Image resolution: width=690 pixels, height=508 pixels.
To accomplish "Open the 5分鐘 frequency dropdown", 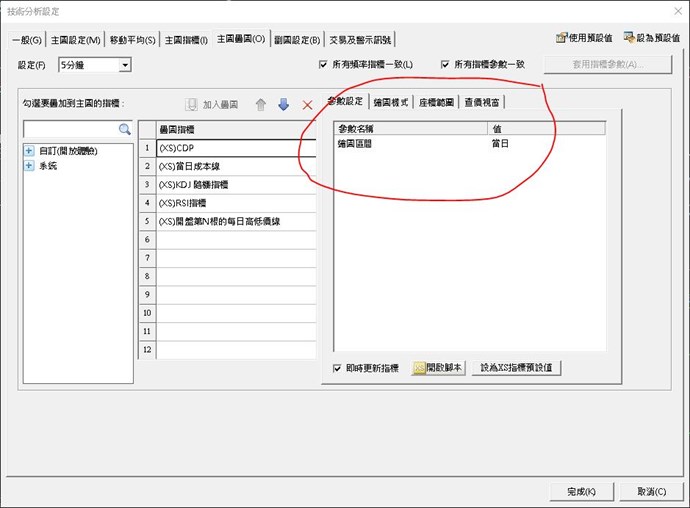I will pyautogui.click(x=125, y=65).
